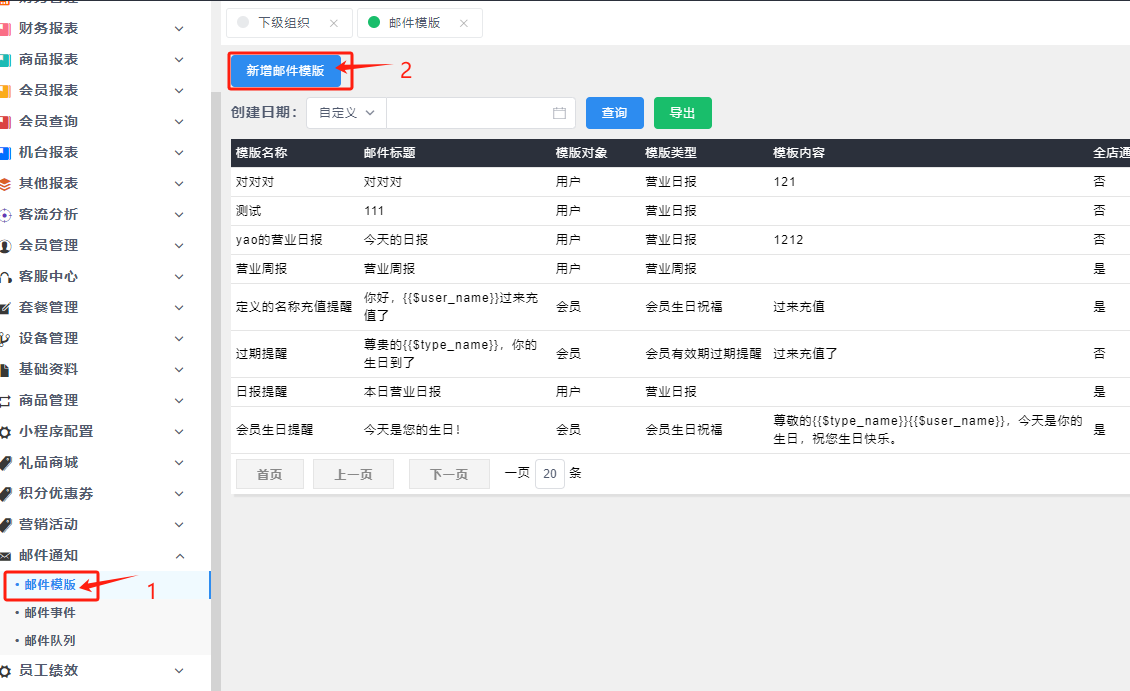Click the 小程序配置 gear icon
This screenshot has width=1130, height=691.
point(5,432)
